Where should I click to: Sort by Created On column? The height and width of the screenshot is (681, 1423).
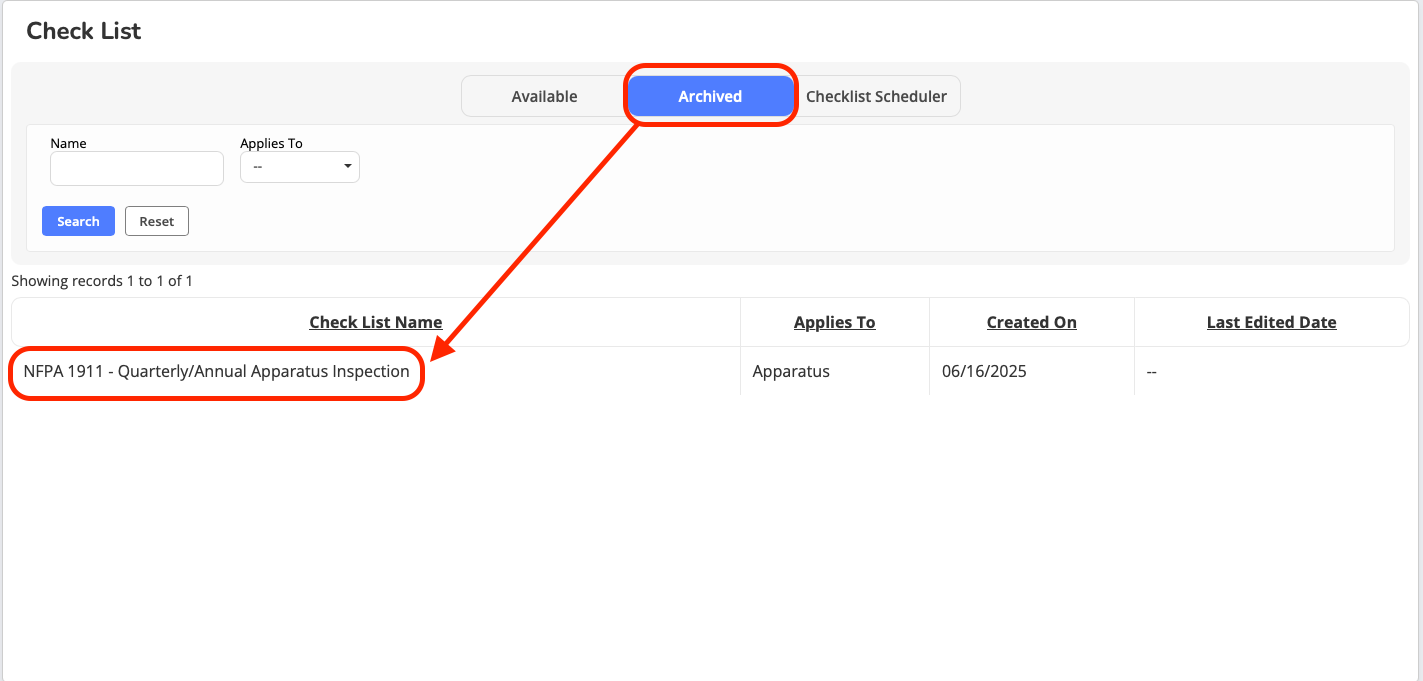point(1031,322)
